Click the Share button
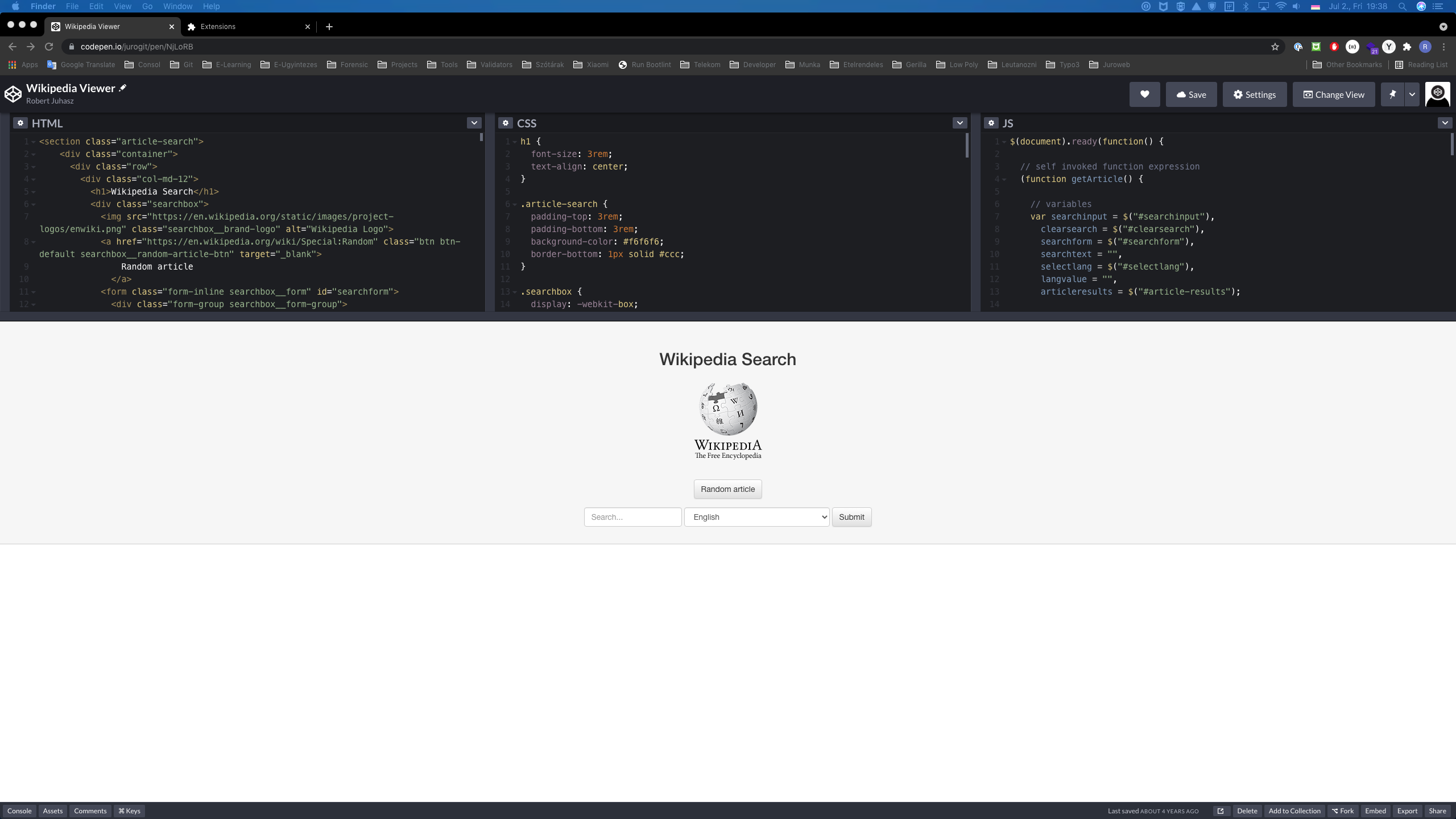The height and width of the screenshot is (819, 1456). [1437, 811]
